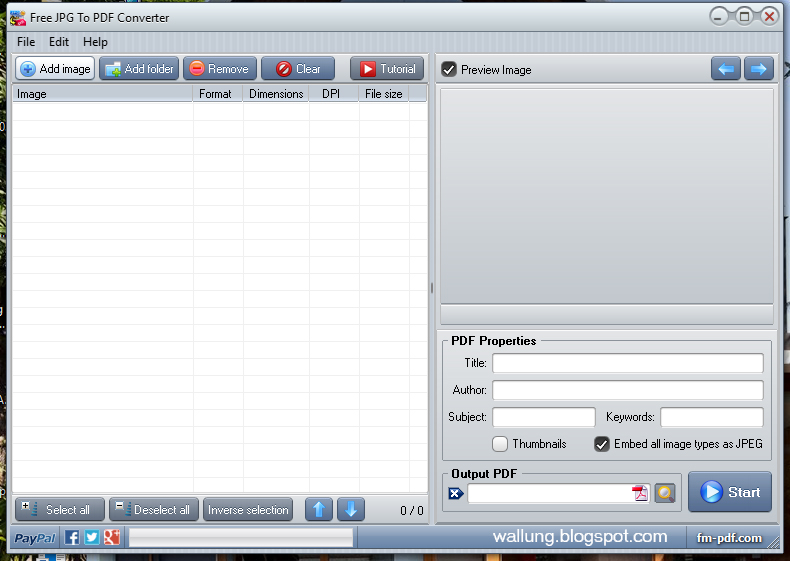Click the progress bar in status bar

(x=241, y=538)
